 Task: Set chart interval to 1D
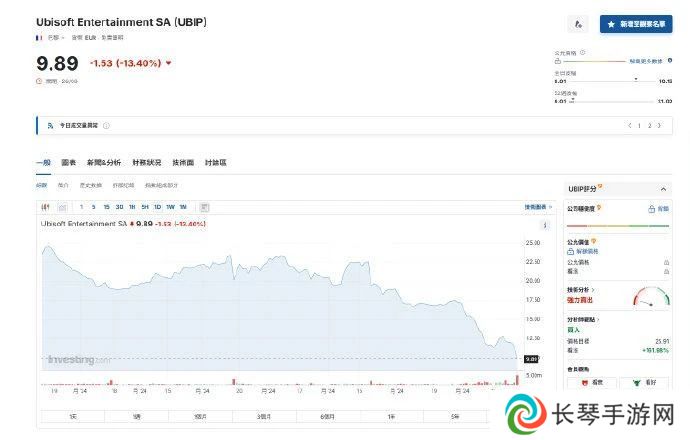[x=158, y=207]
